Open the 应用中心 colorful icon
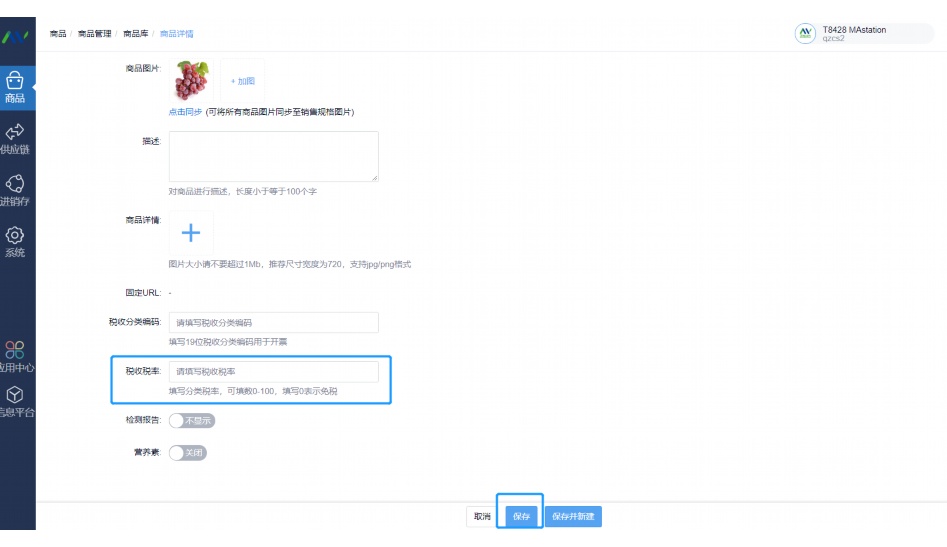The image size is (947, 547). 15,350
